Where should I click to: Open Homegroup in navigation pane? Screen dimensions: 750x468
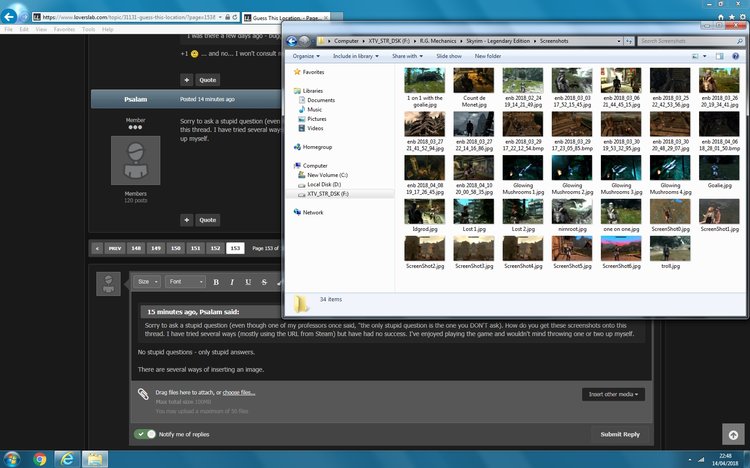click(x=317, y=147)
